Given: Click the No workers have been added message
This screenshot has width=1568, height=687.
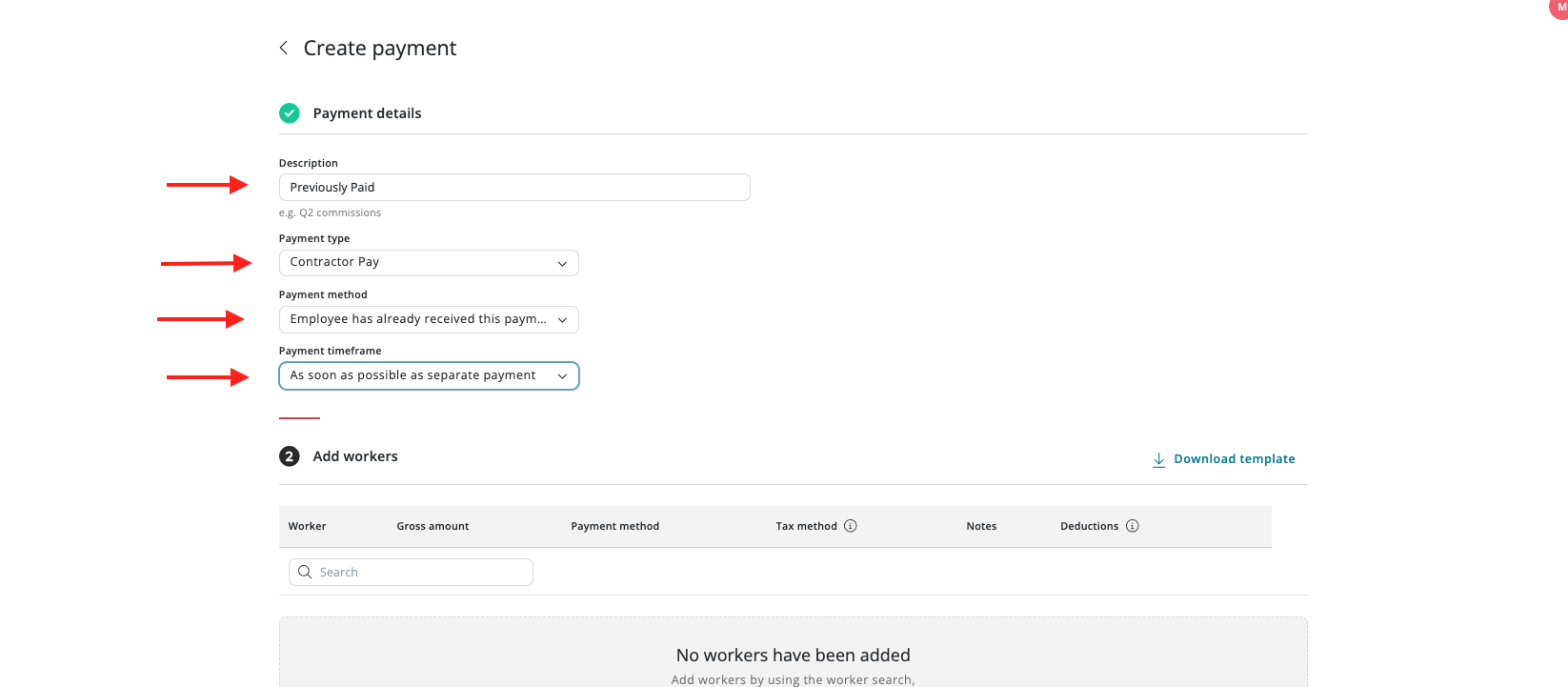Looking at the screenshot, I should [794, 655].
